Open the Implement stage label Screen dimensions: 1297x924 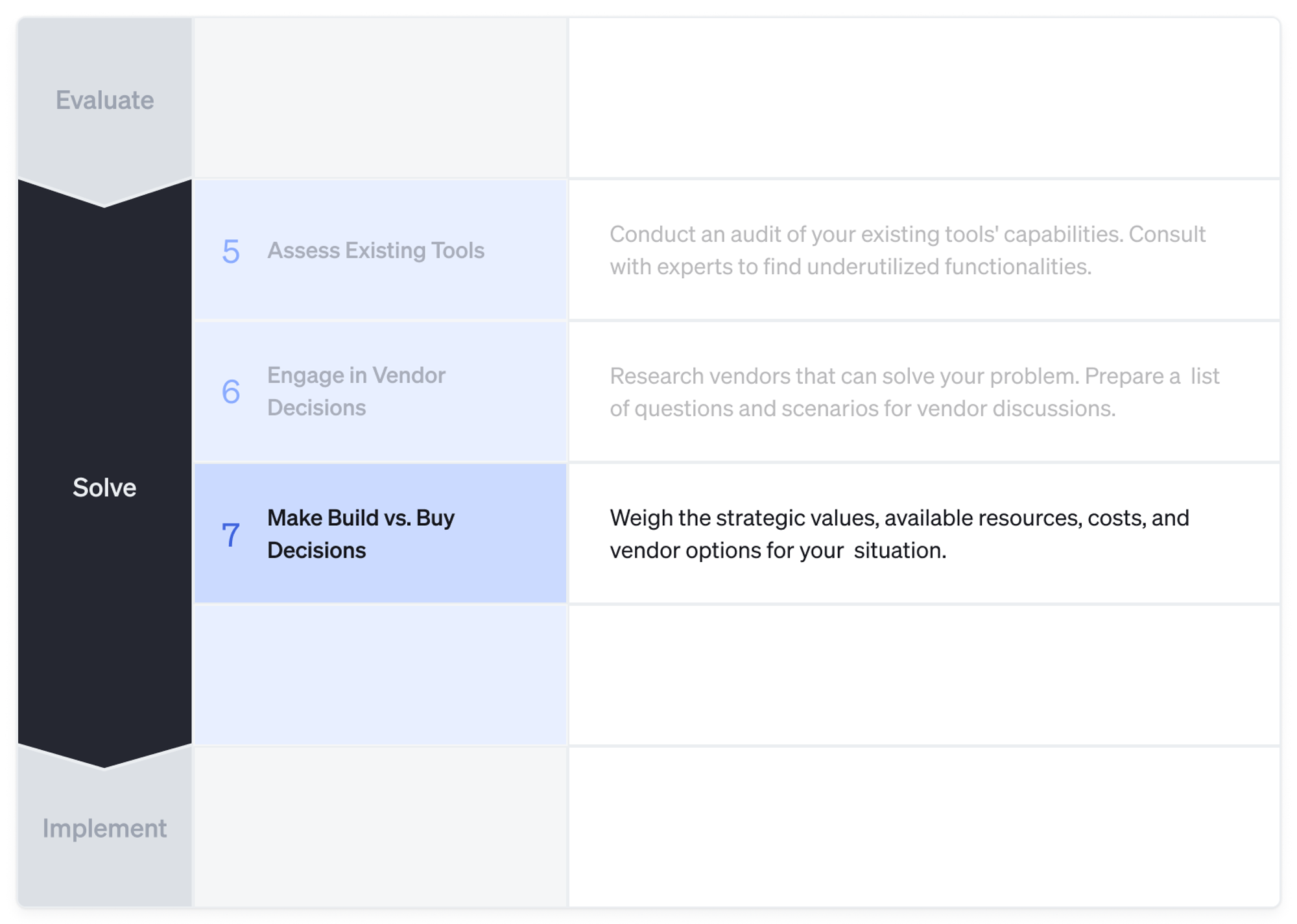[104, 828]
